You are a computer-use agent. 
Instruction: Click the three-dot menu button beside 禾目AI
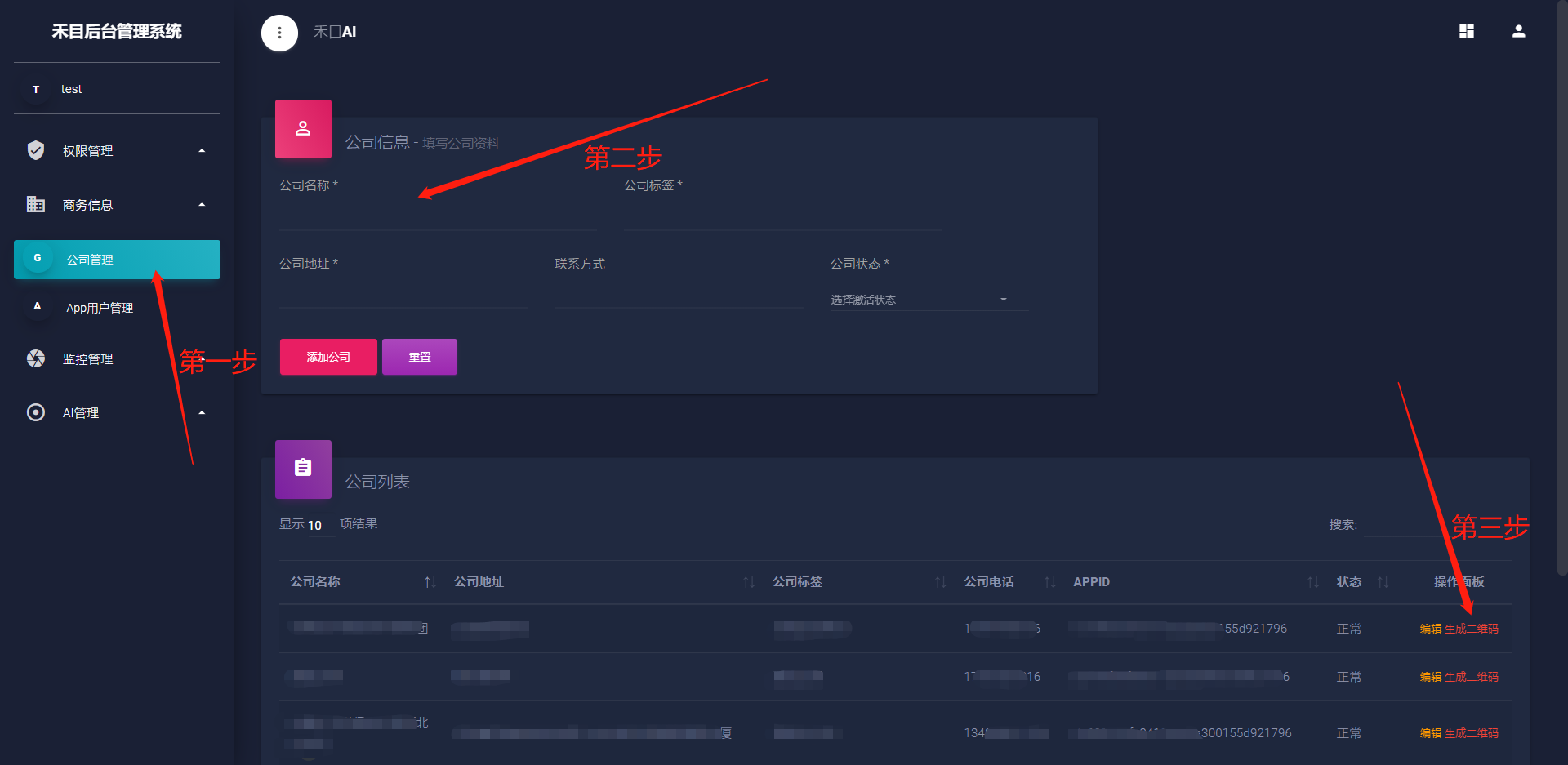pyautogui.click(x=279, y=33)
